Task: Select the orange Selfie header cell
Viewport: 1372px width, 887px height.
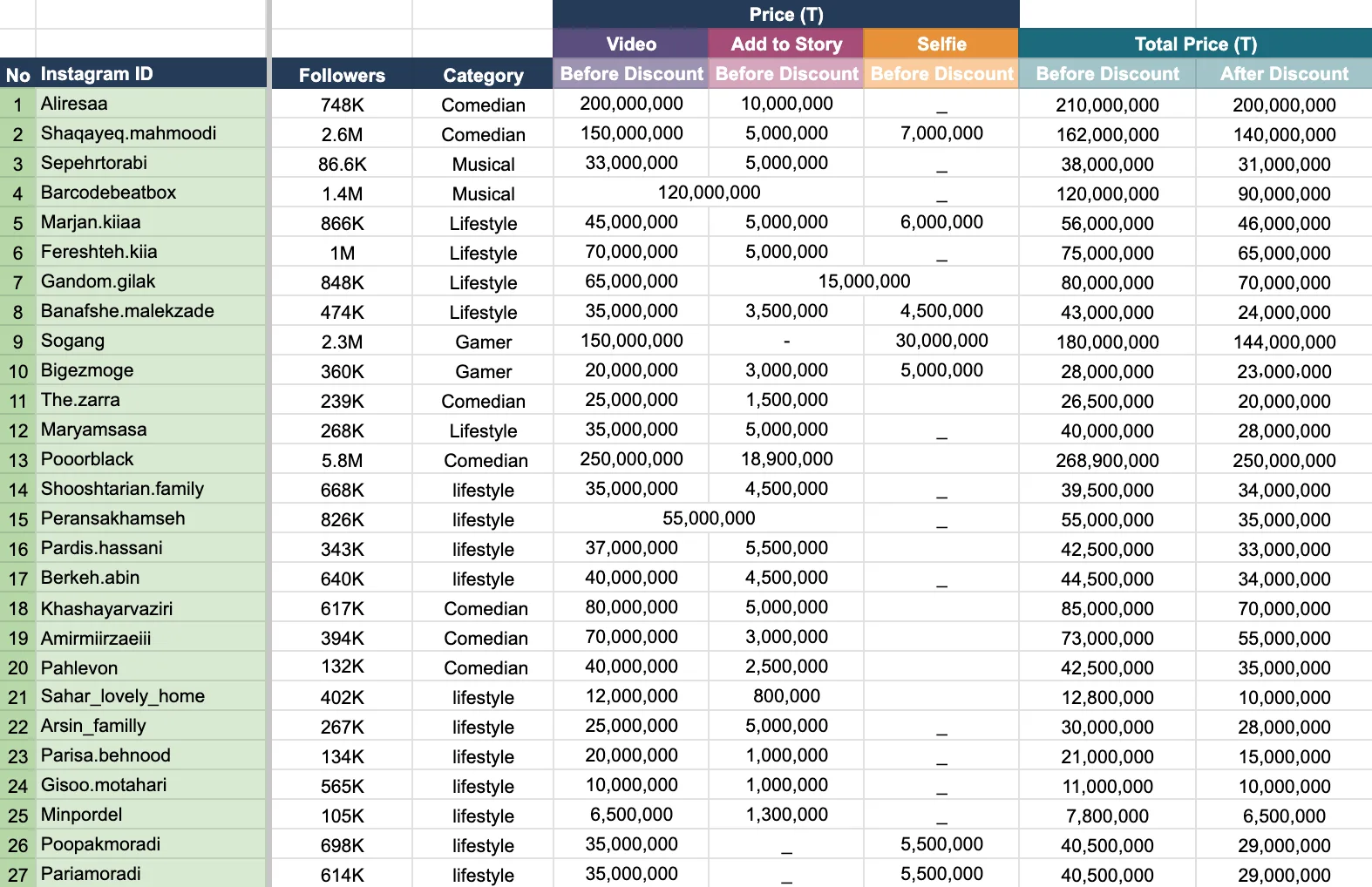Action: point(941,44)
